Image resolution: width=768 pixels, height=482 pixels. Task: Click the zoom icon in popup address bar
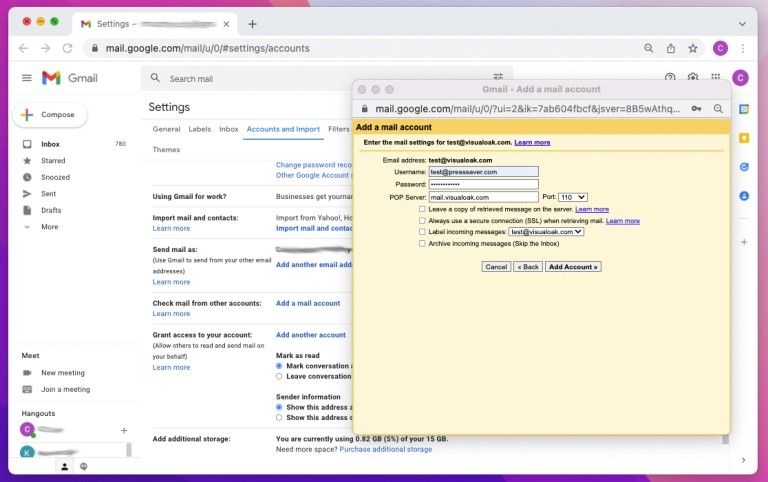click(x=718, y=109)
